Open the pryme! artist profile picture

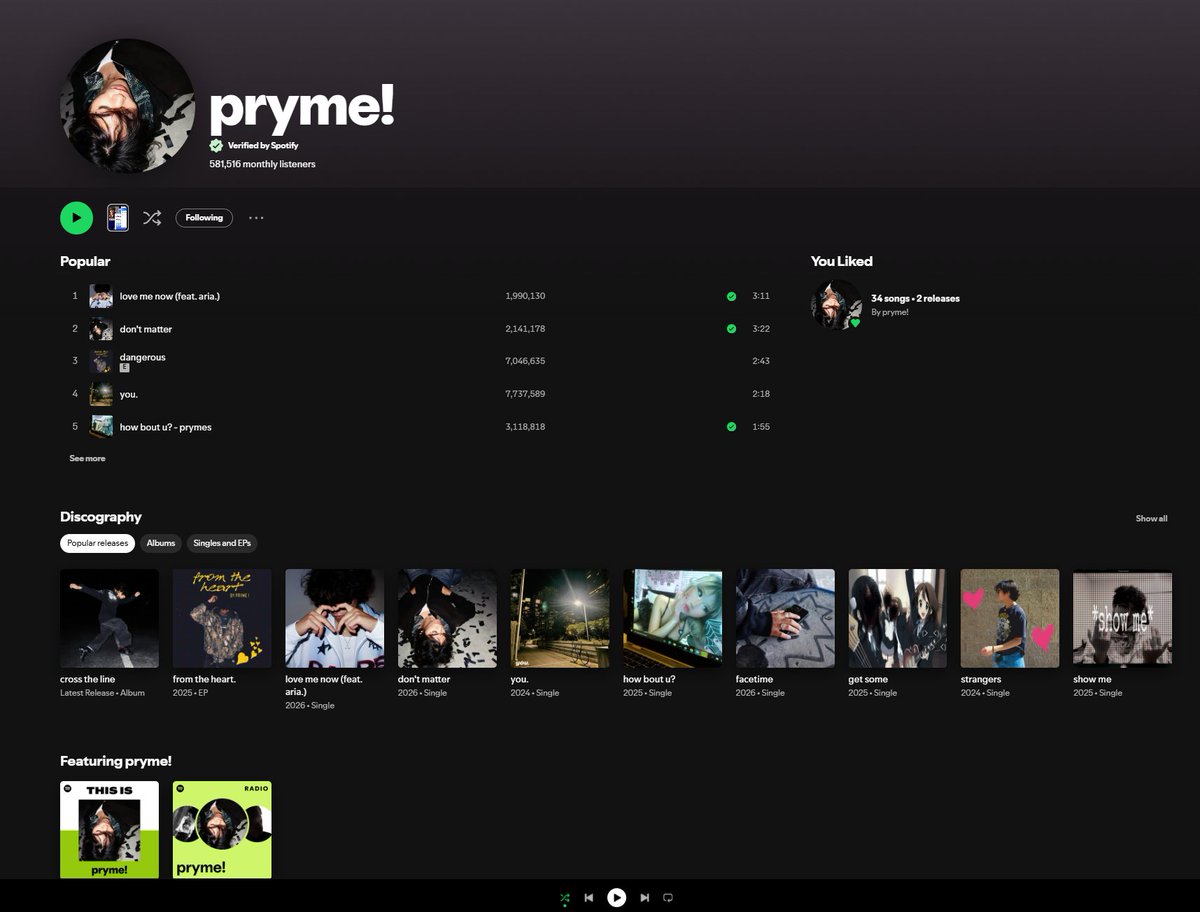pyautogui.click(x=127, y=106)
